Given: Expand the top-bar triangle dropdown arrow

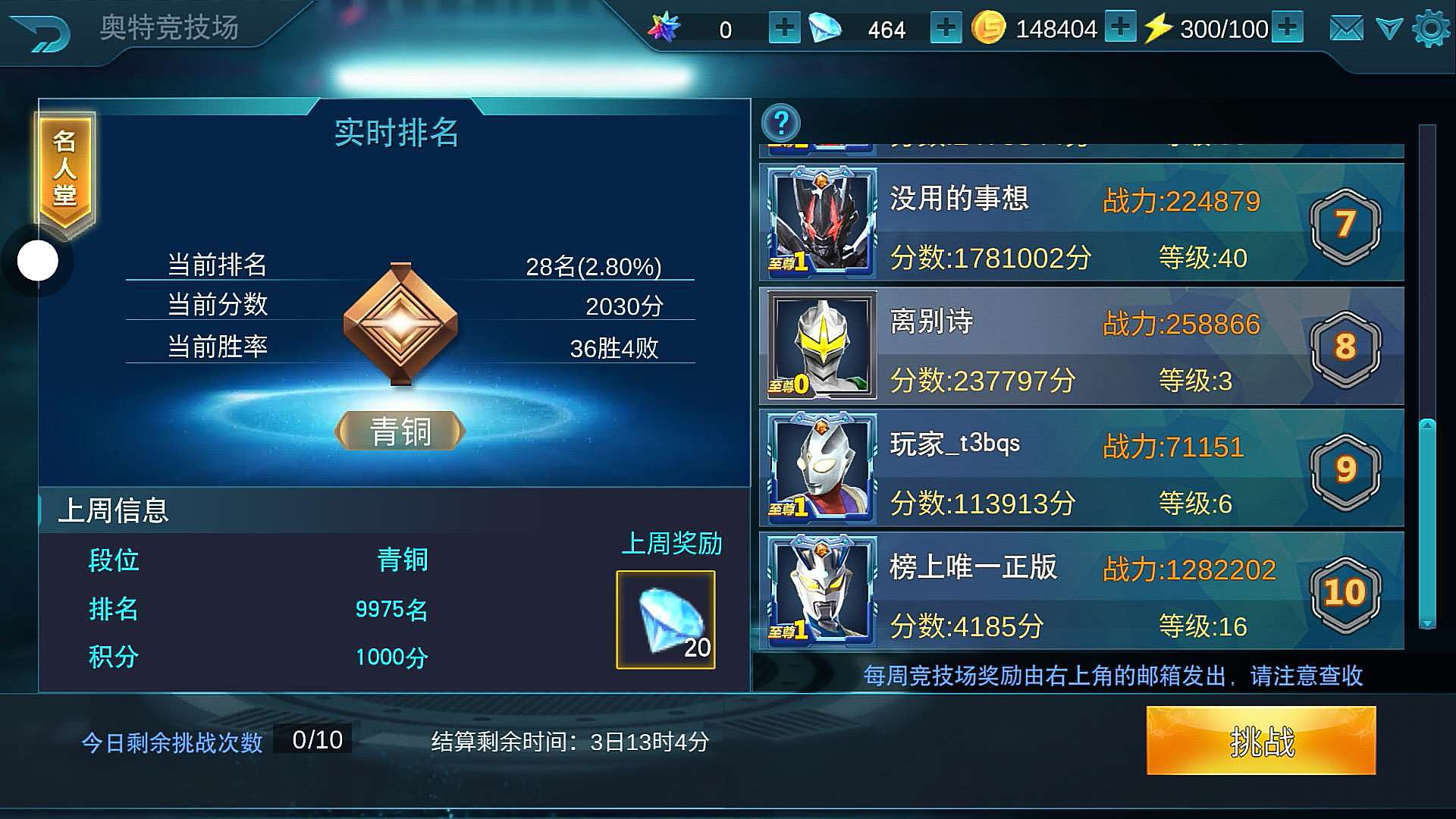Looking at the screenshot, I should [x=1389, y=30].
